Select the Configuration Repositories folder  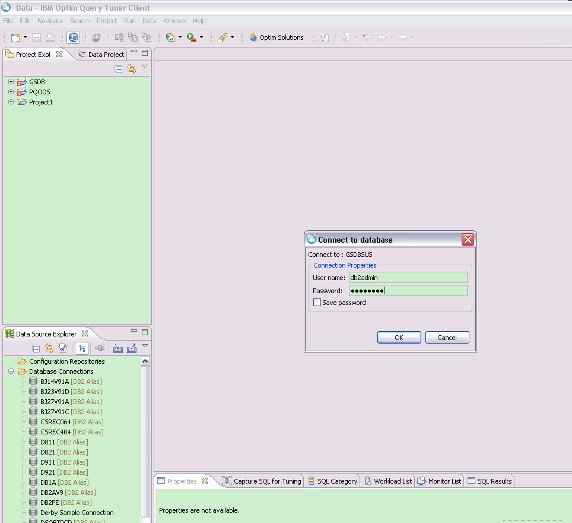tap(67, 361)
